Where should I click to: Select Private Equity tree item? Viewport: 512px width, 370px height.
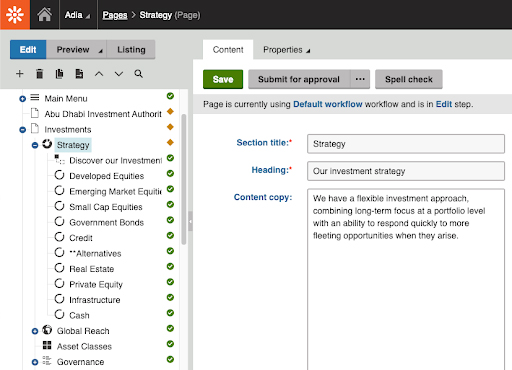tap(96, 284)
